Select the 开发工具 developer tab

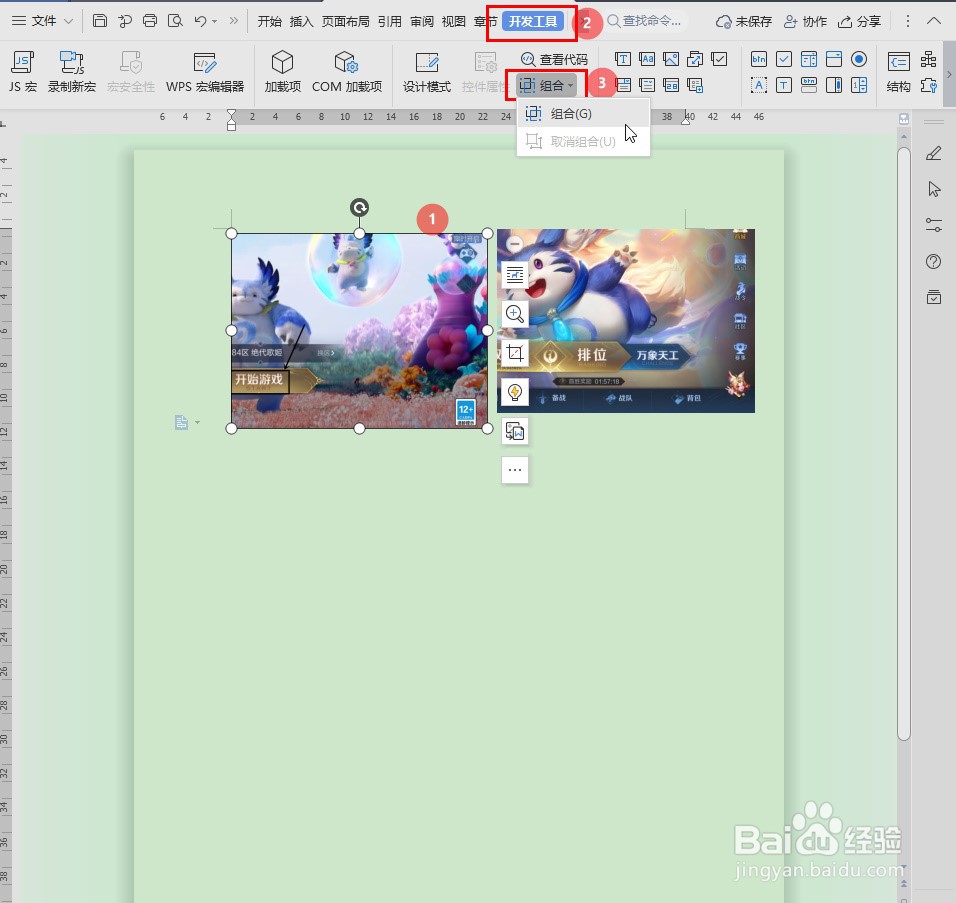coord(533,21)
